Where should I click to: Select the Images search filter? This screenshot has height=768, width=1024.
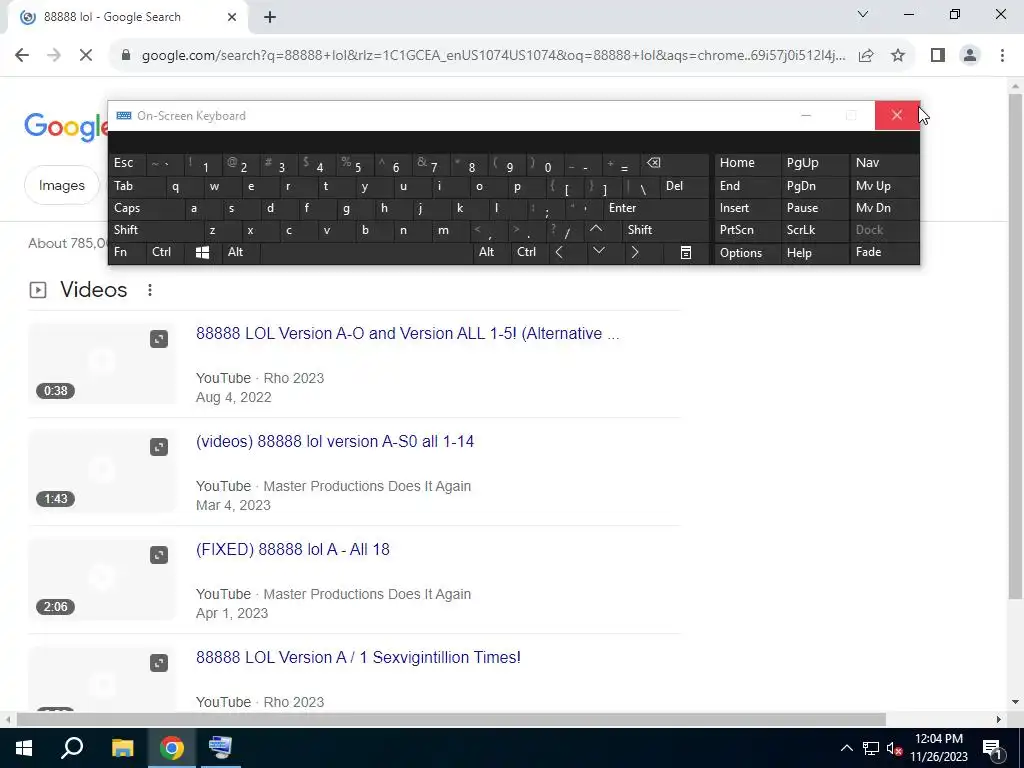(61, 185)
